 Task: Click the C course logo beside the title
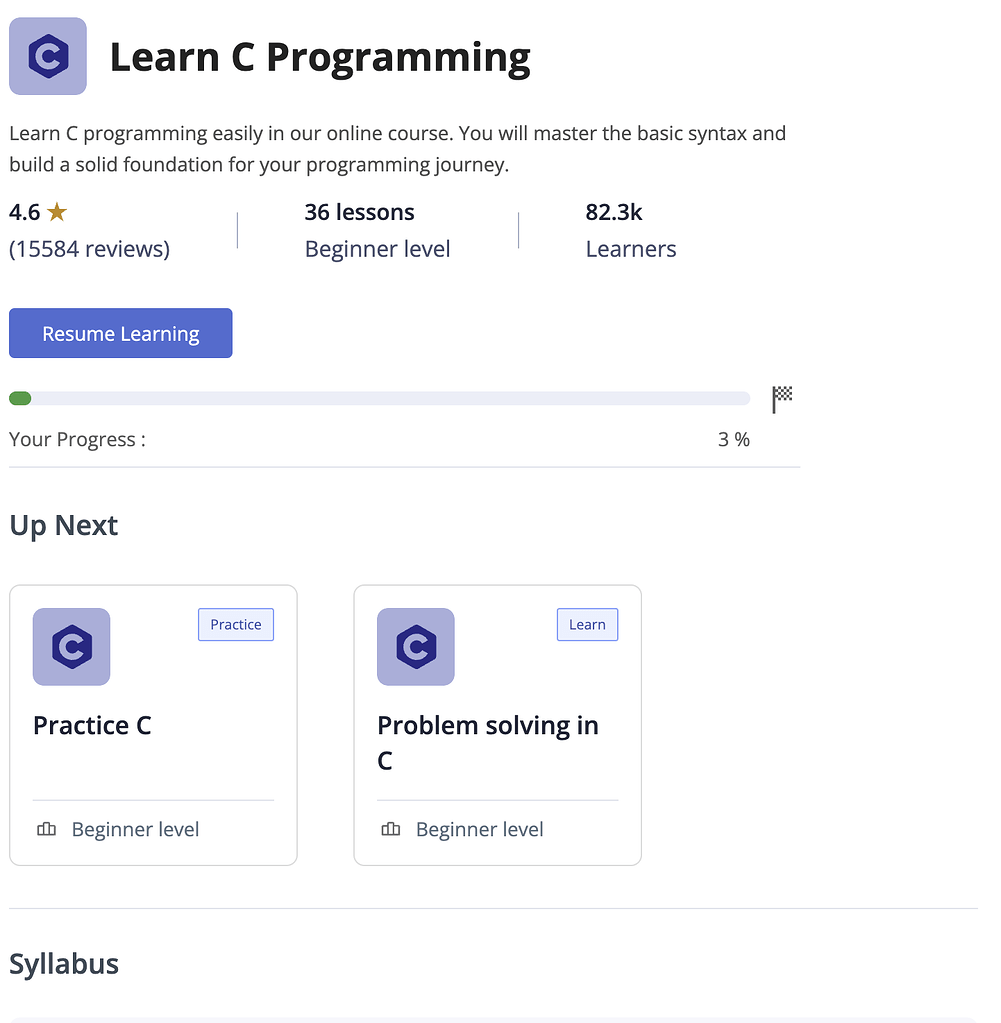[47, 56]
